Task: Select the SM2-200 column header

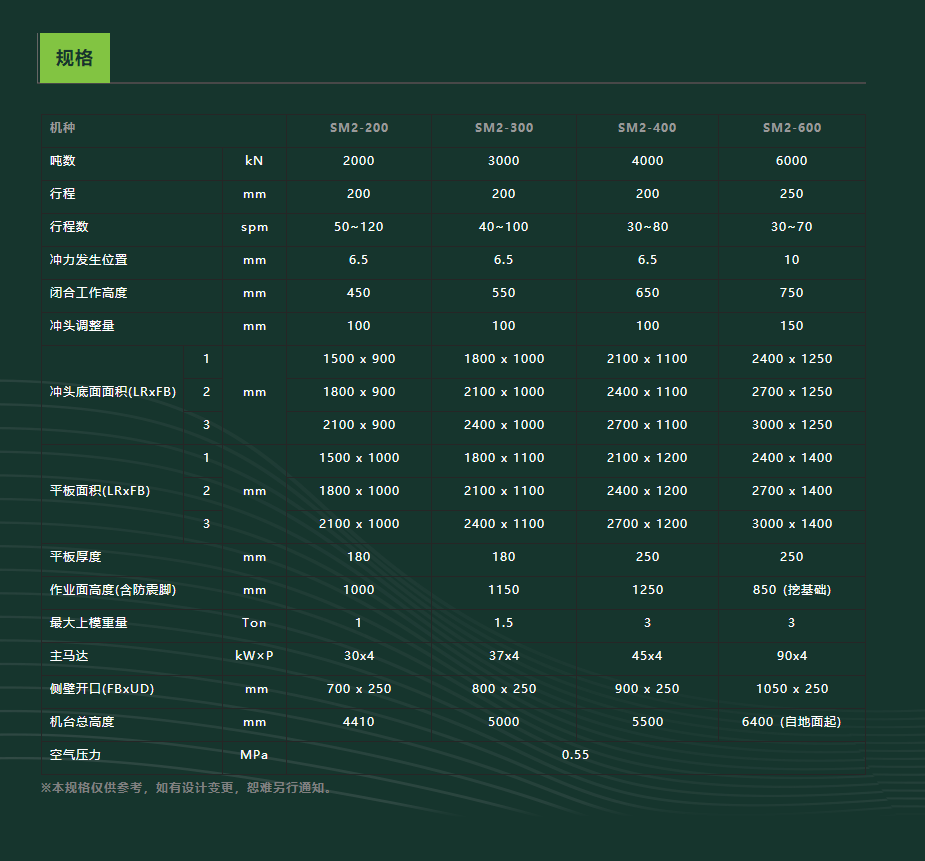Action: tap(359, 128)
